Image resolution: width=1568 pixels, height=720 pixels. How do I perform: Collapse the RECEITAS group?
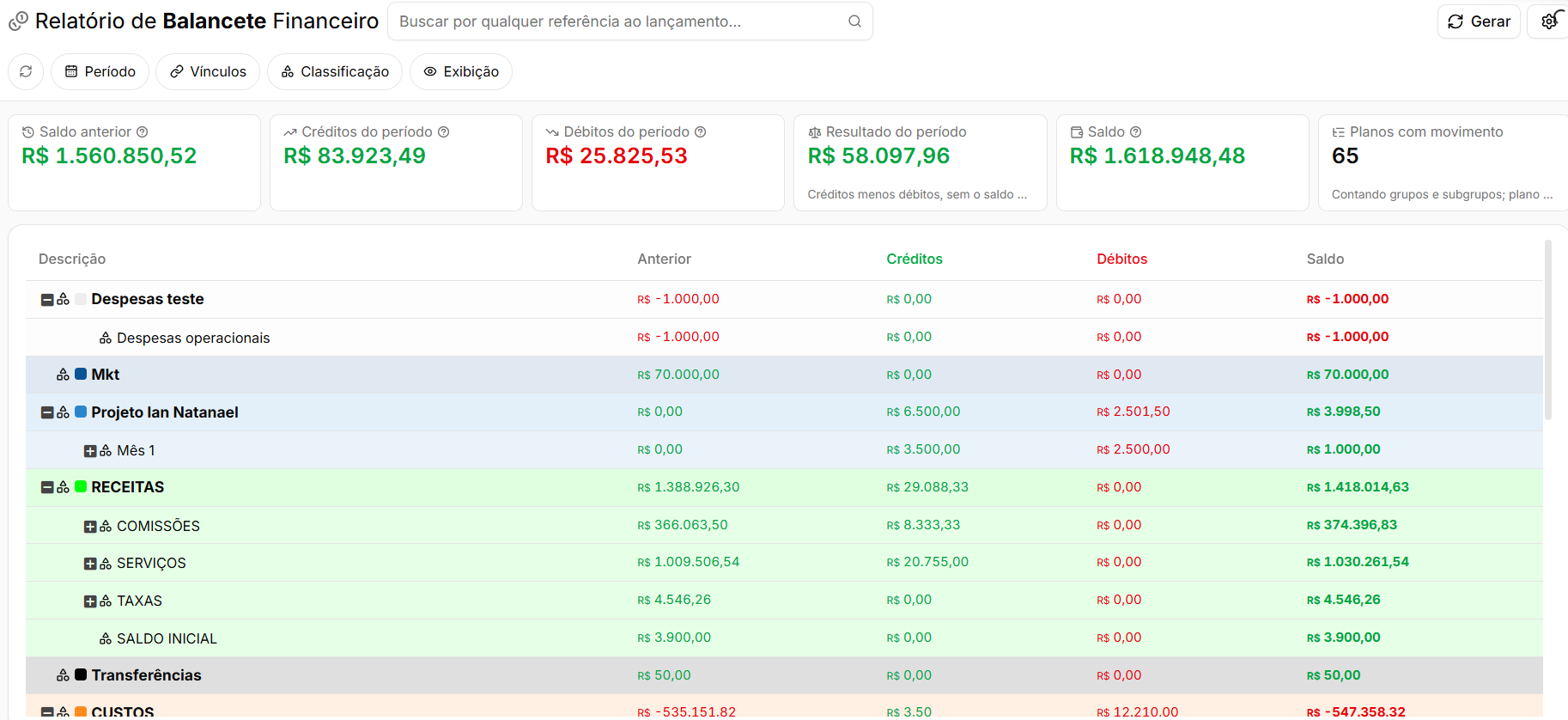point(47,487)
